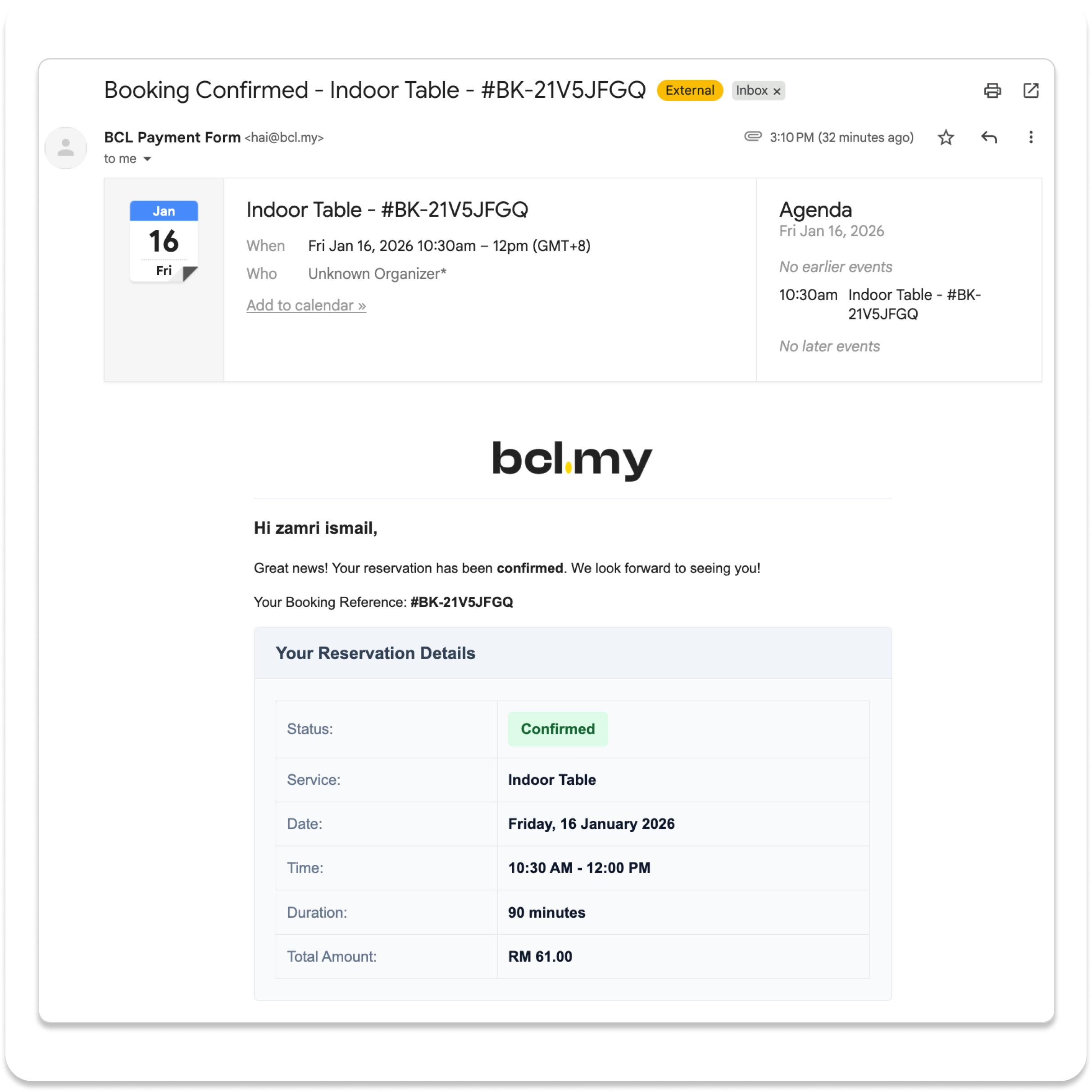Click the yellow External label badge

(690, 91)
